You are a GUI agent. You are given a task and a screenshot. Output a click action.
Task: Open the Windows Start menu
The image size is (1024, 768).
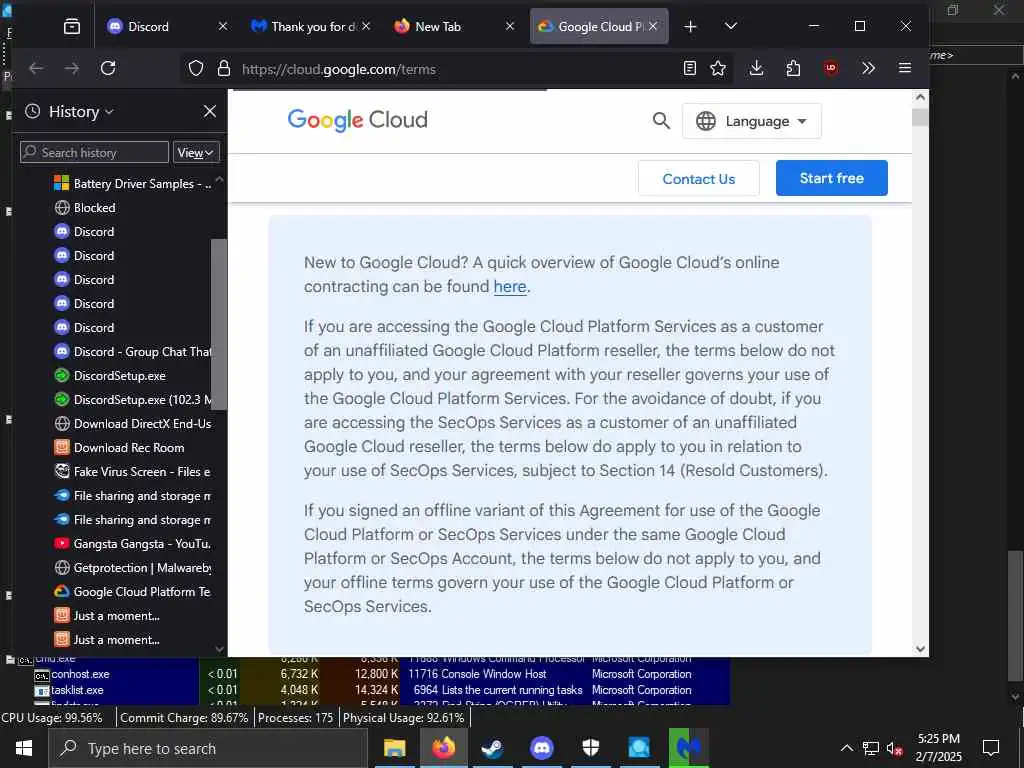tap(24, 748)
